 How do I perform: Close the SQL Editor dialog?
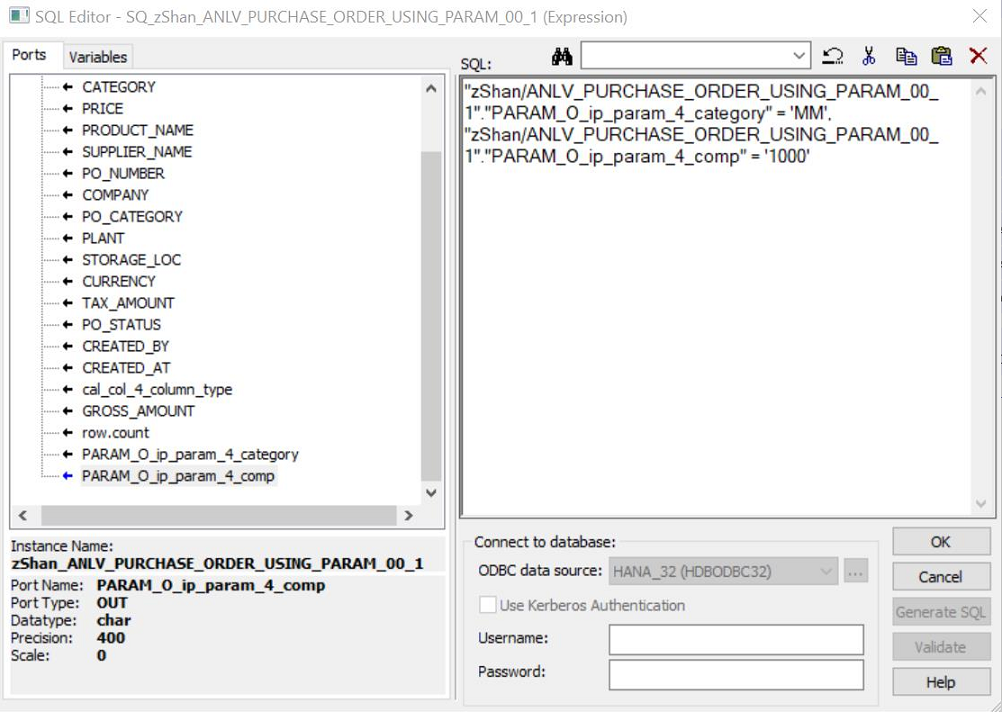click(x=980, y=17)
